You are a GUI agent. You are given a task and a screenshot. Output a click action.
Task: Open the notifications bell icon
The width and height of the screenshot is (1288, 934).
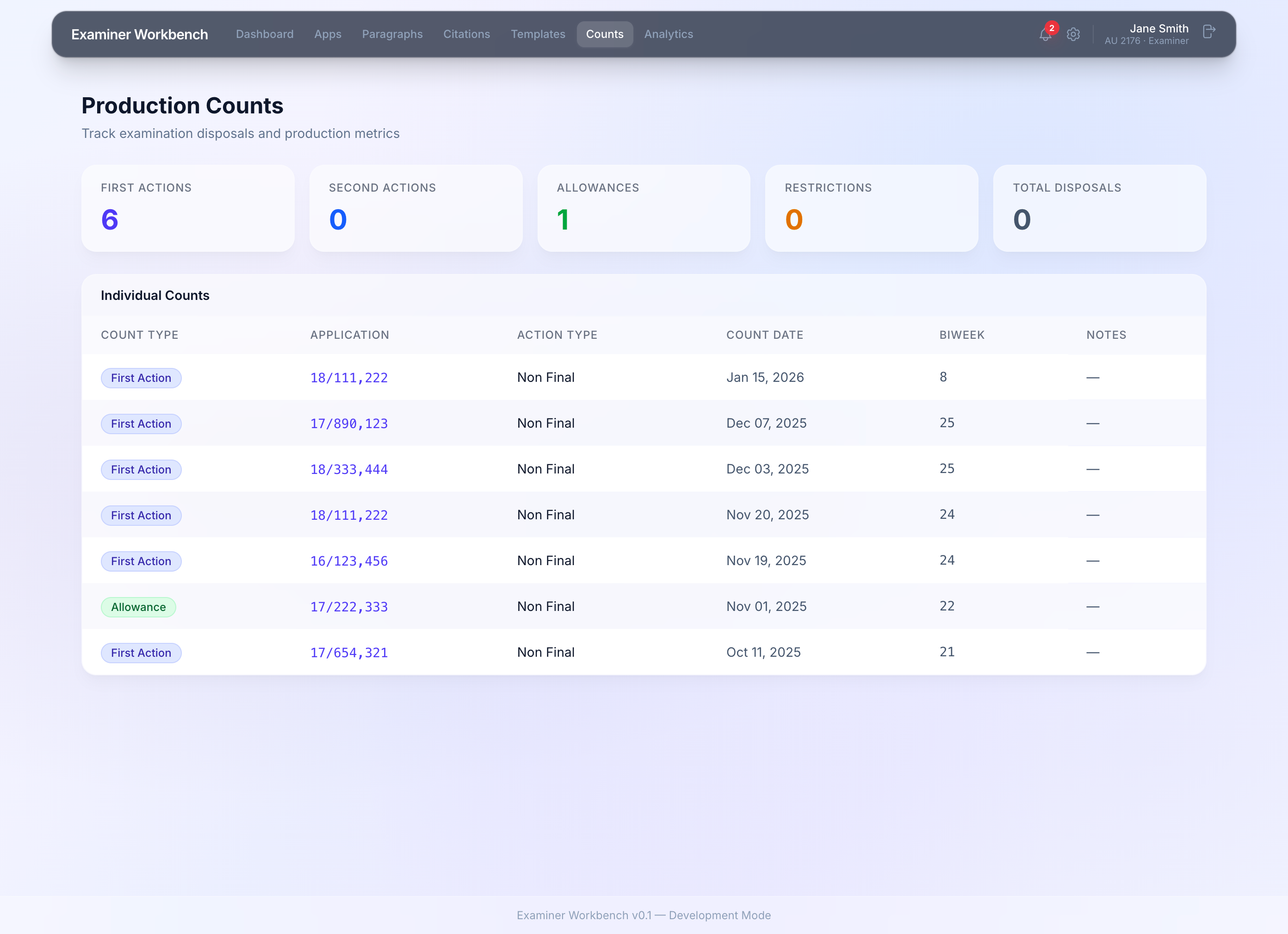1045,35
